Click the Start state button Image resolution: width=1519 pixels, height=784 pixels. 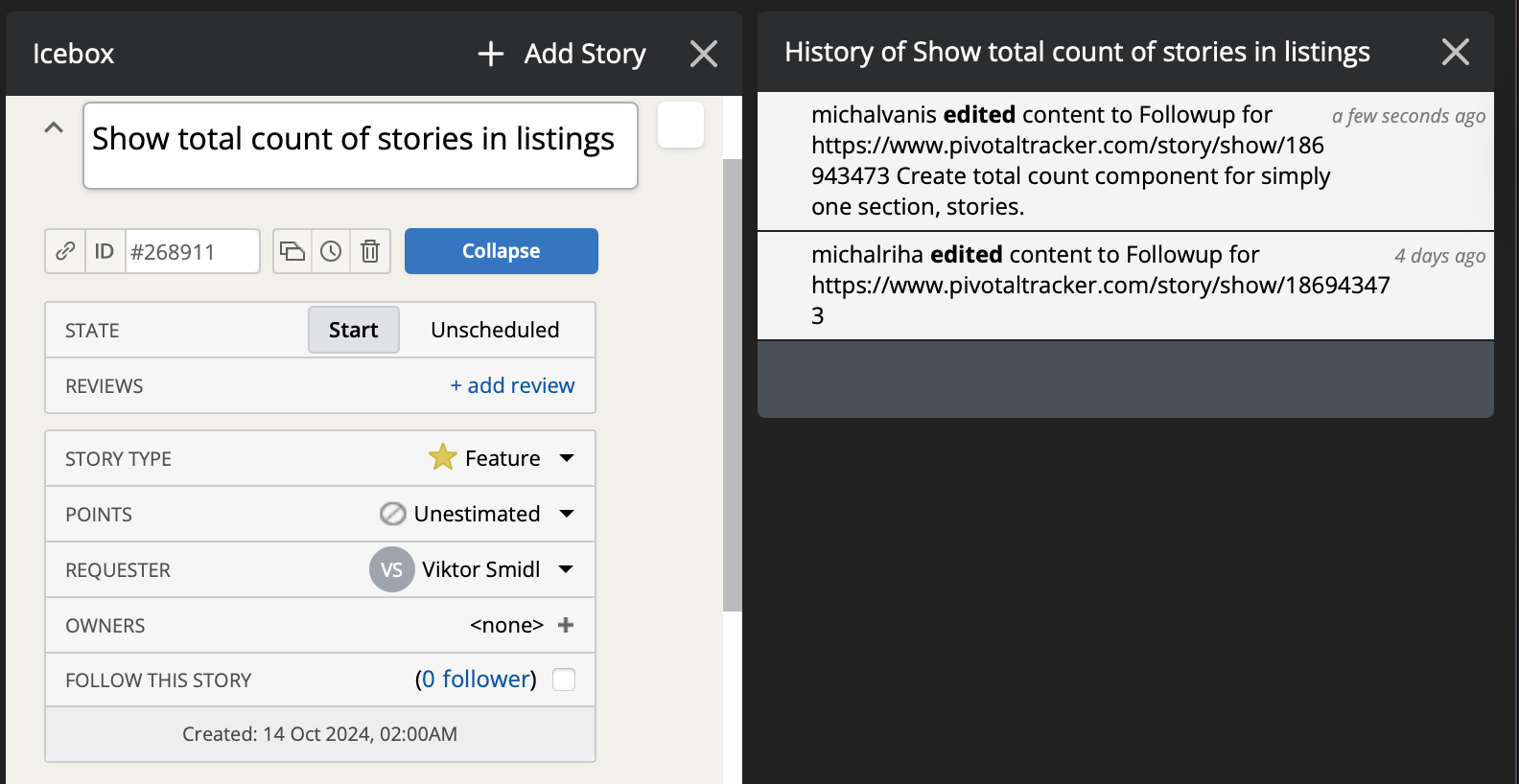pos(354,330)
